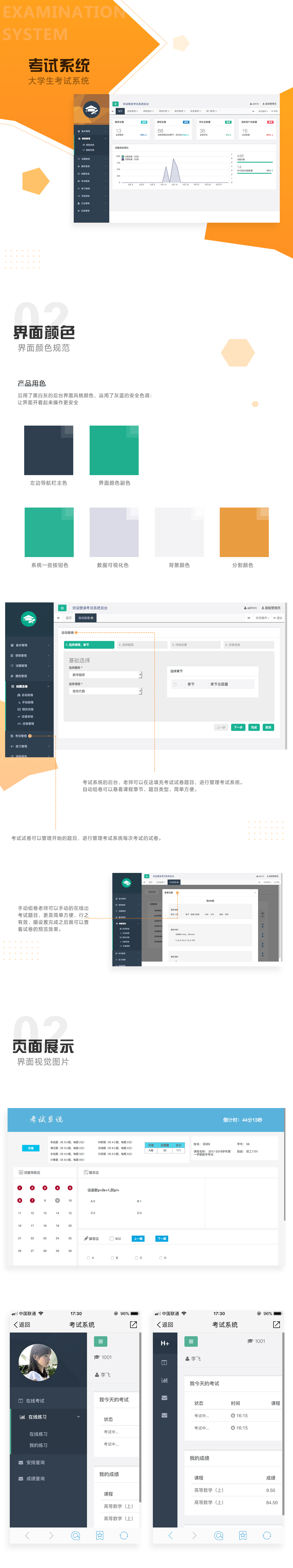Select answer radio option A
This screenshot has width=293, height=1568.
coord(88,1258)
